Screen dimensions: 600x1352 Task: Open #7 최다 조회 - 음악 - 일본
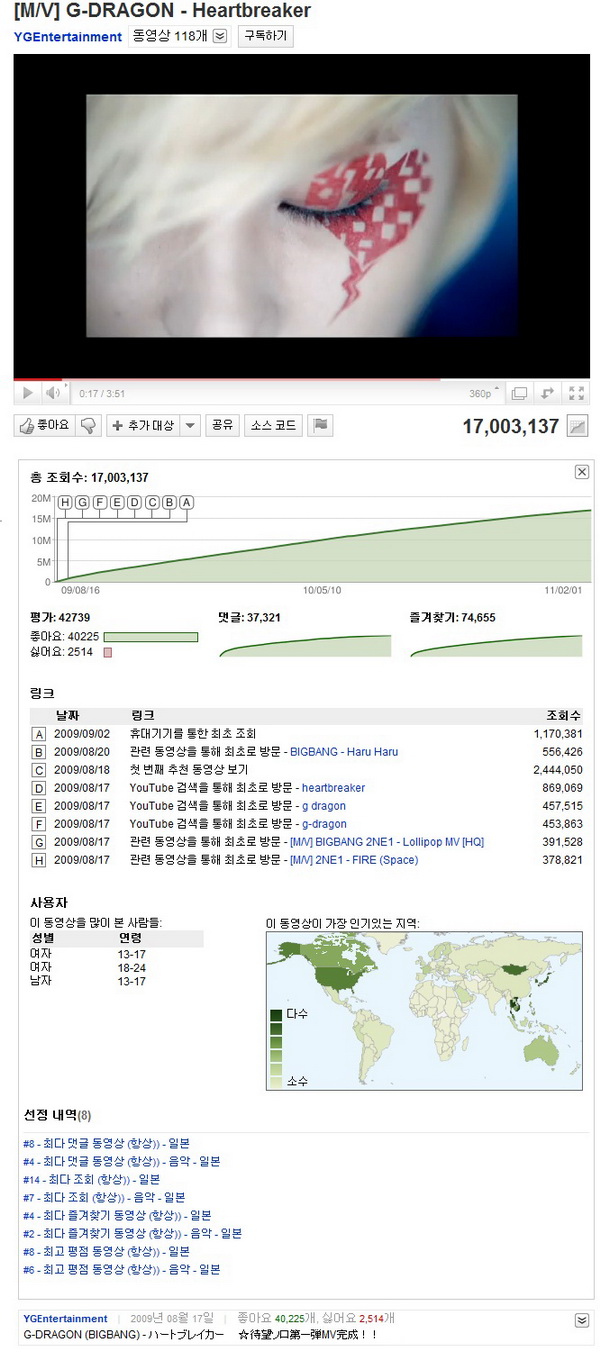(104, 1197)
